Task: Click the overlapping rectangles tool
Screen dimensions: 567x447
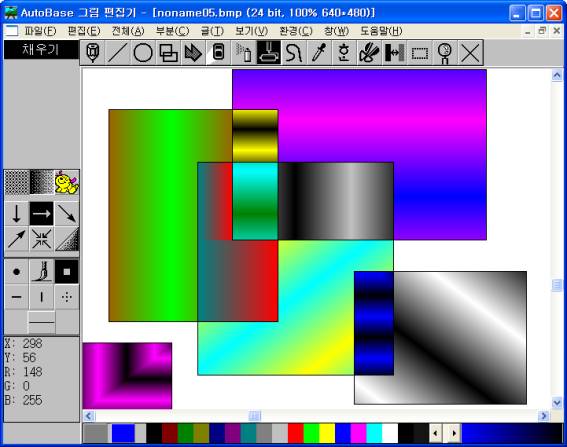Action: pyautogui.click(x=168, y=53)
